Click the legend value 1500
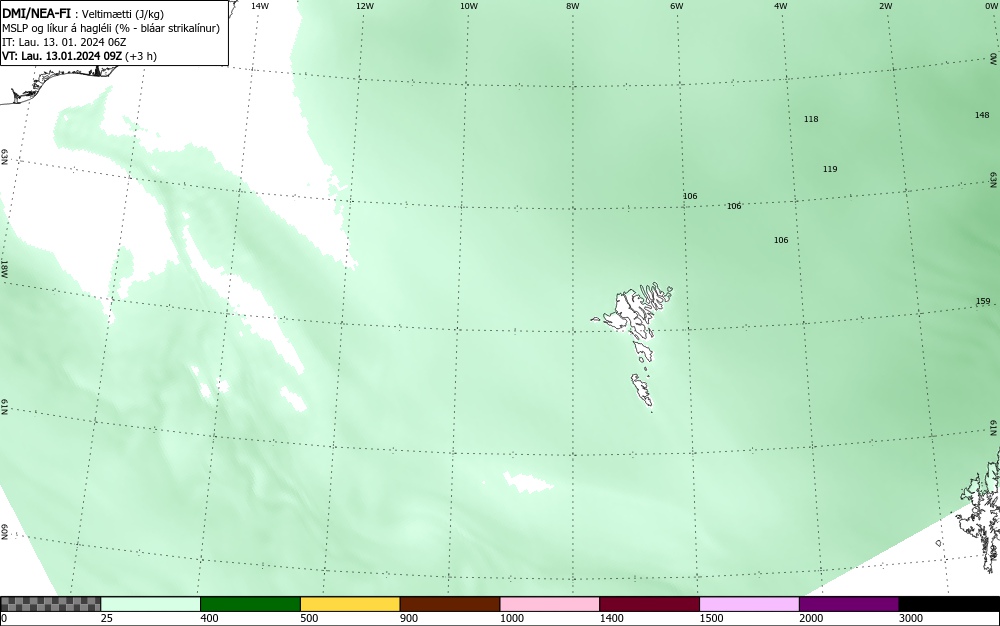Screen dimensions: 1000x626 click(x=712, y=618)
